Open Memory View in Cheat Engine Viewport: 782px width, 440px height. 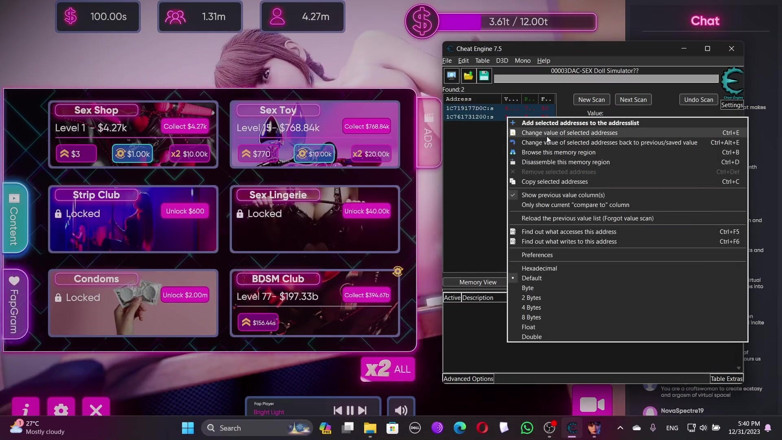pos(477,282)
